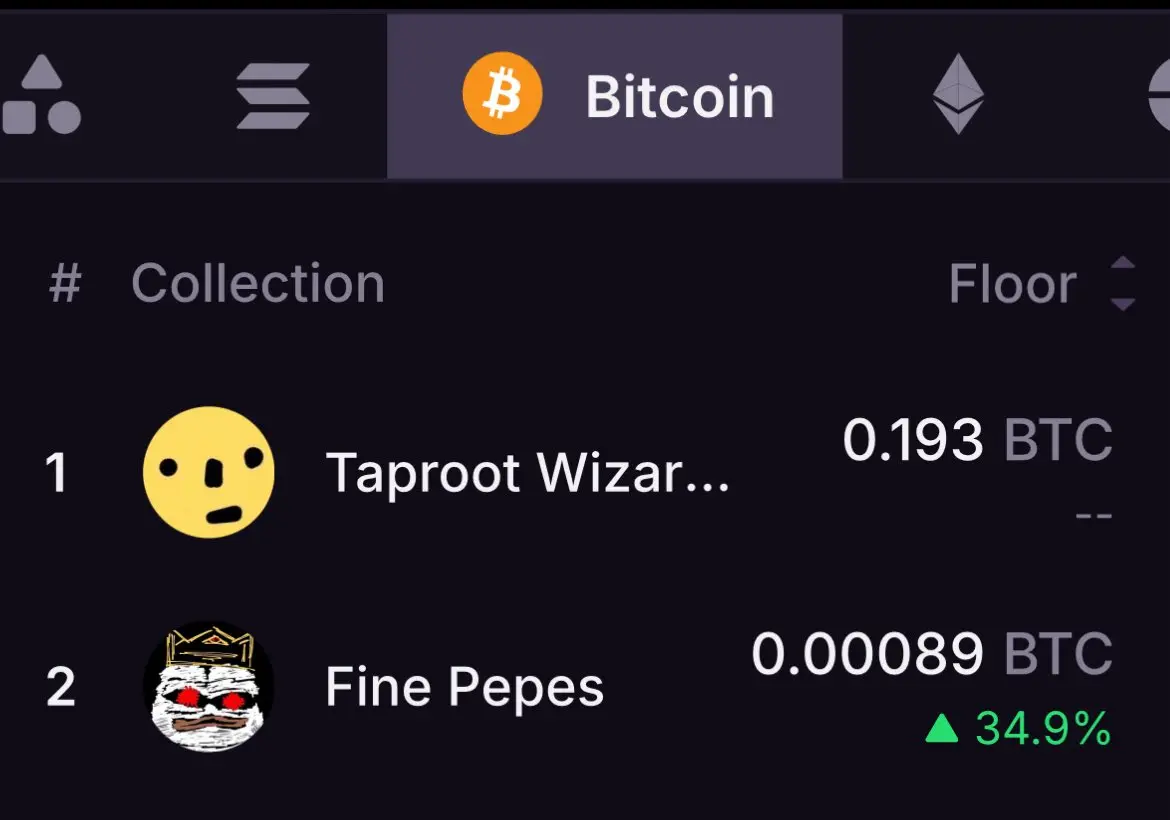Open the Taproot Wizards yellow face avatar

tap(208, 472)
